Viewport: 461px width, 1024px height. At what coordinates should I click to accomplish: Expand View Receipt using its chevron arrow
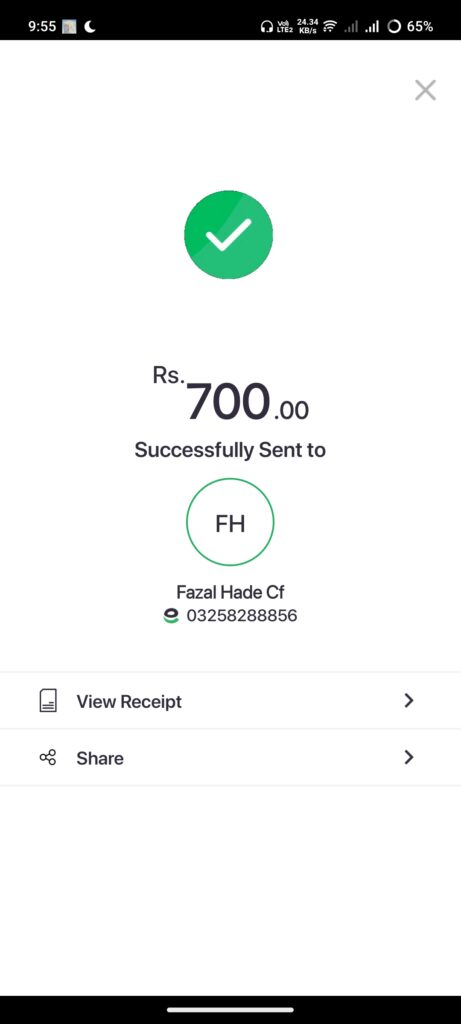[409, 701]
